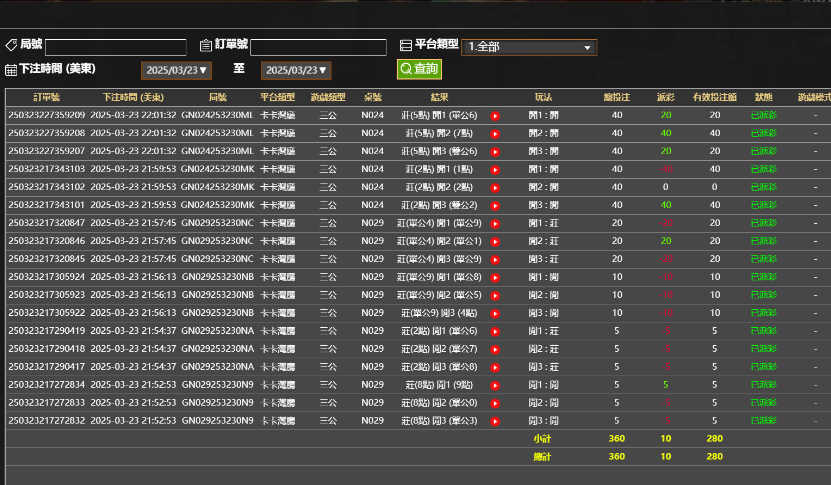Click into the 訂單號 text field
831x485 pixels.
point(318,47)
